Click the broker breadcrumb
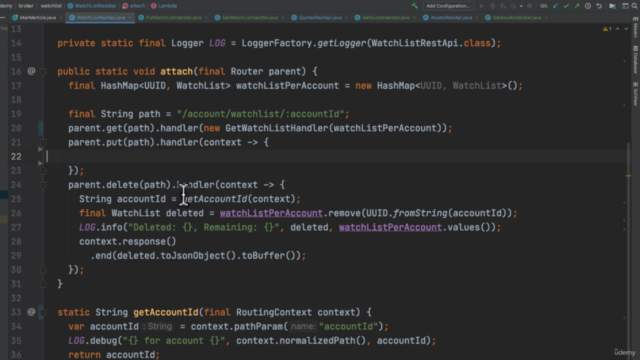The image size is (640, 360). click(26, 6)
